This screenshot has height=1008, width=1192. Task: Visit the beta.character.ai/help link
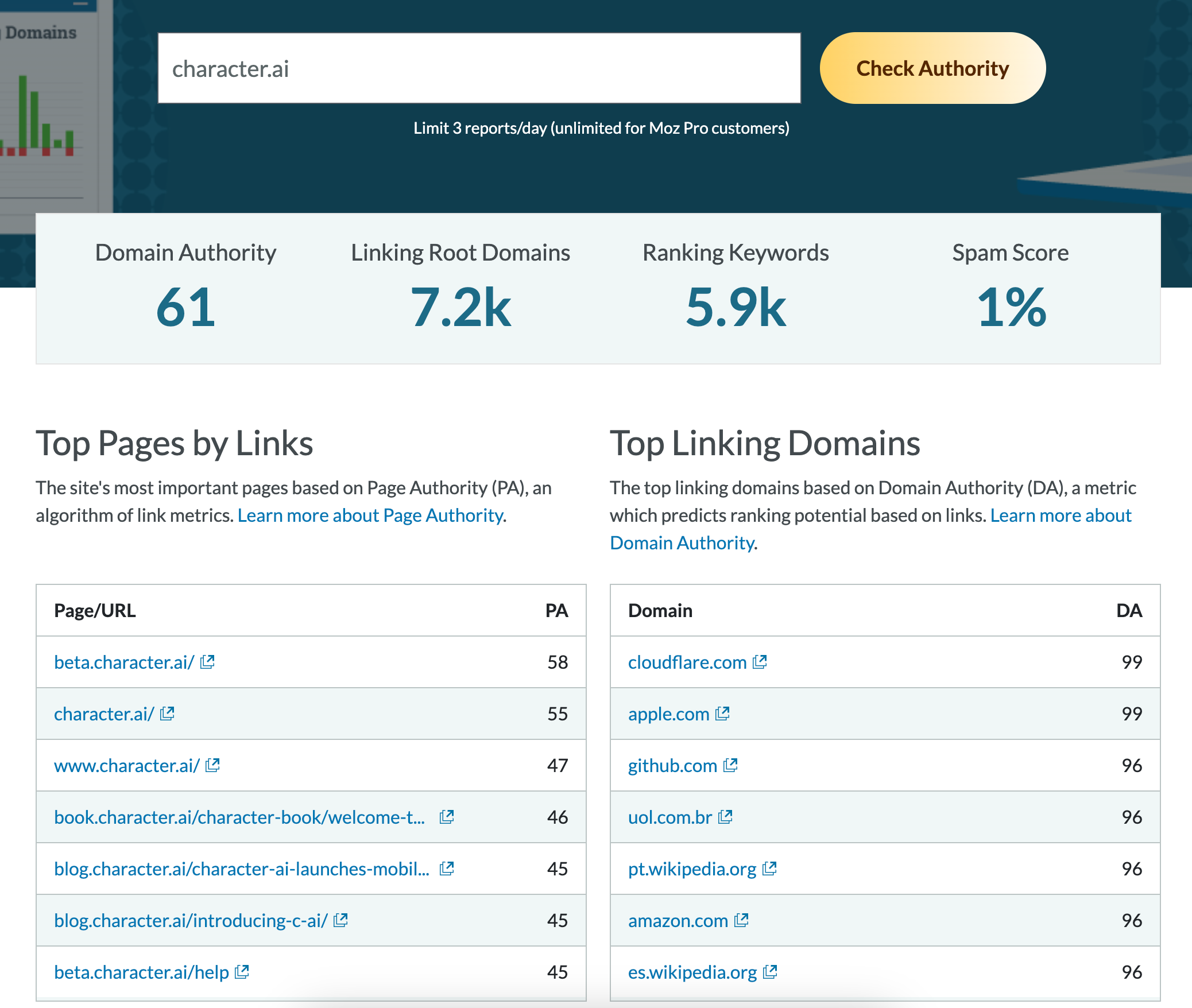click(x=141, y=972)
